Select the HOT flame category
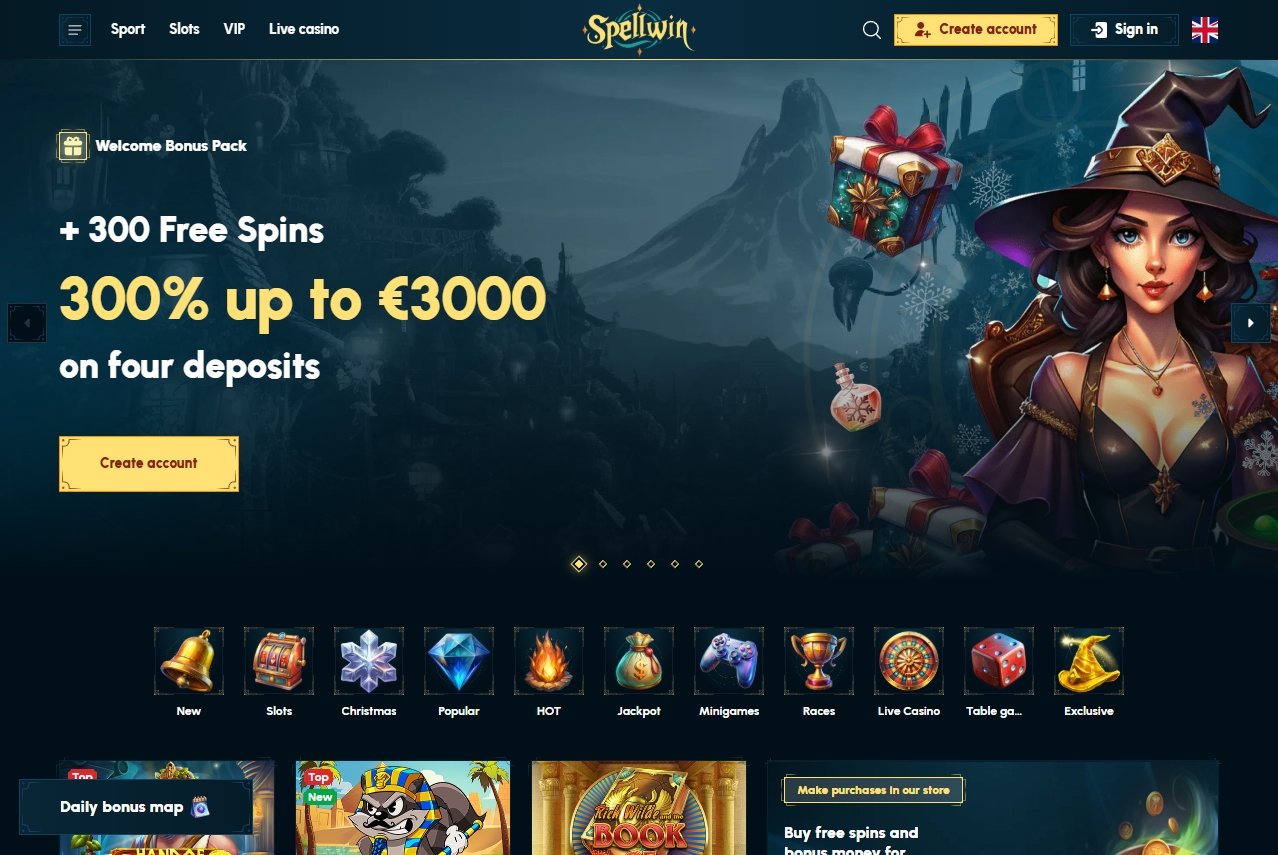 549,661
